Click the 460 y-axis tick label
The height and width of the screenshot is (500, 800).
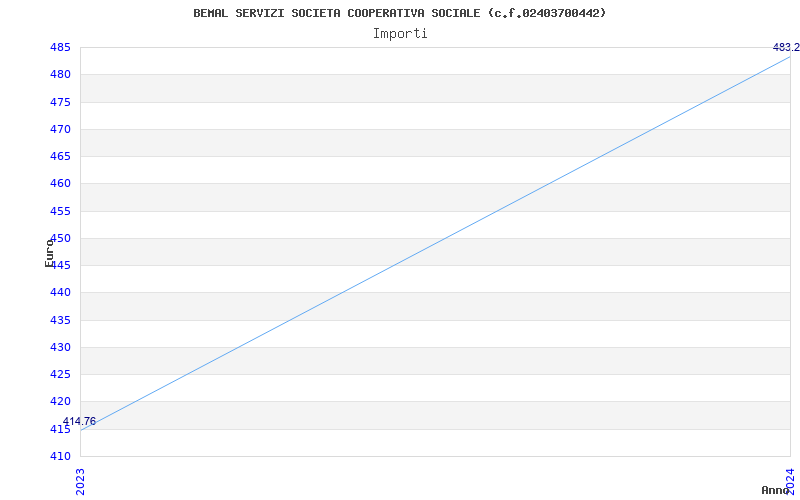[60, 184]
